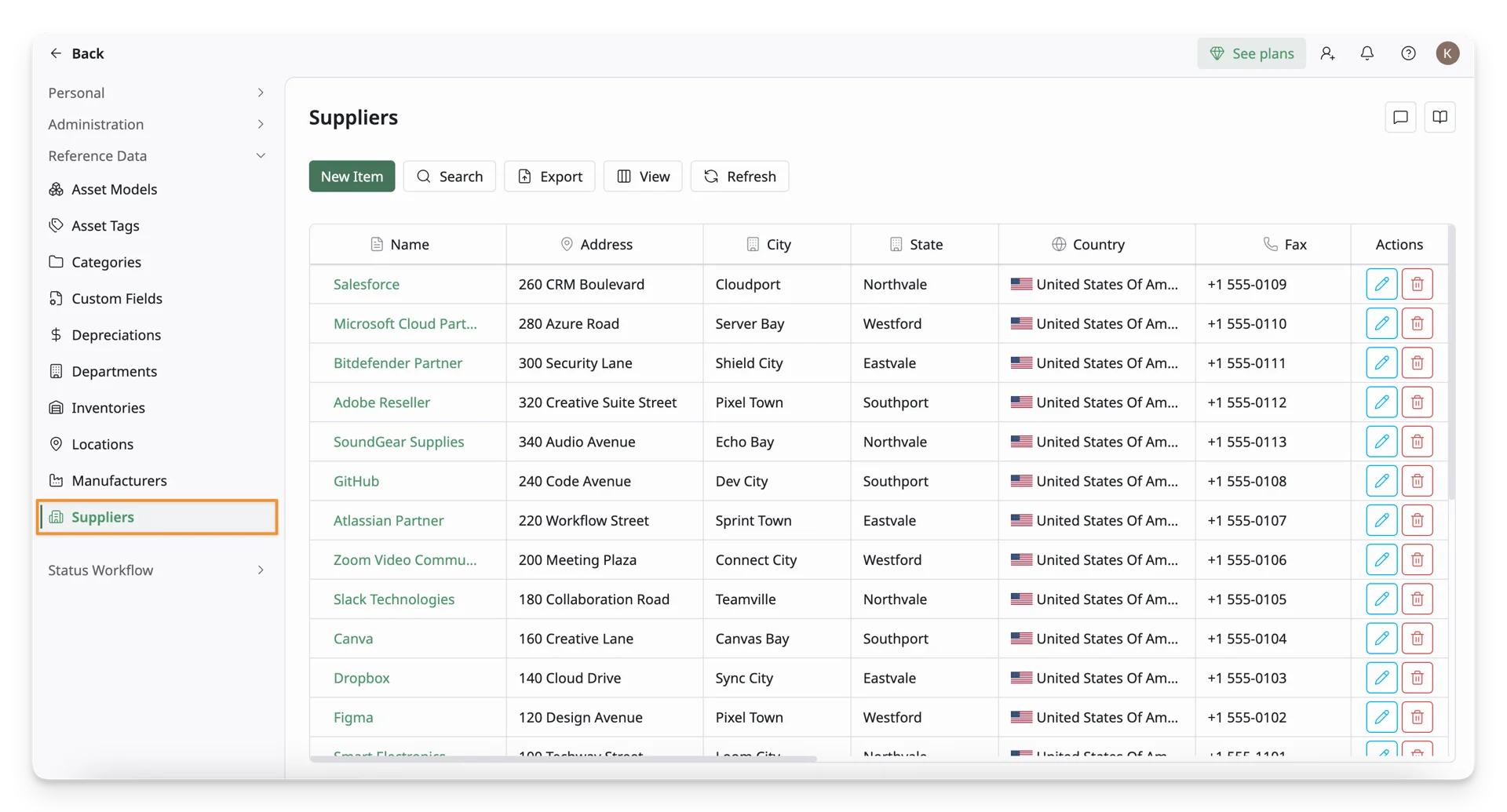Click the '320 Creative Suite Street' cell
Viewport: 1507px width, 812px height.
pyautogui.click(x=604, y=402)
